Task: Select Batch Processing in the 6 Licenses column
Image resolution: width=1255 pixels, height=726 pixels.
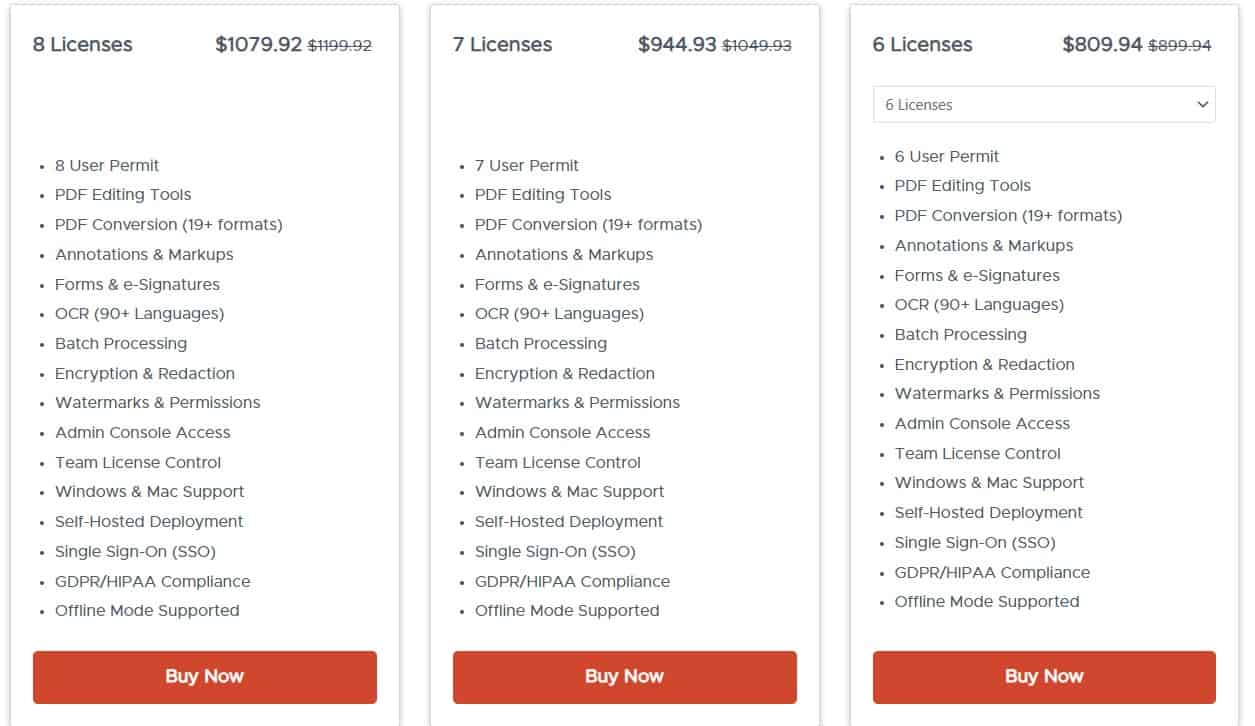Action: [x=960, y=334]
